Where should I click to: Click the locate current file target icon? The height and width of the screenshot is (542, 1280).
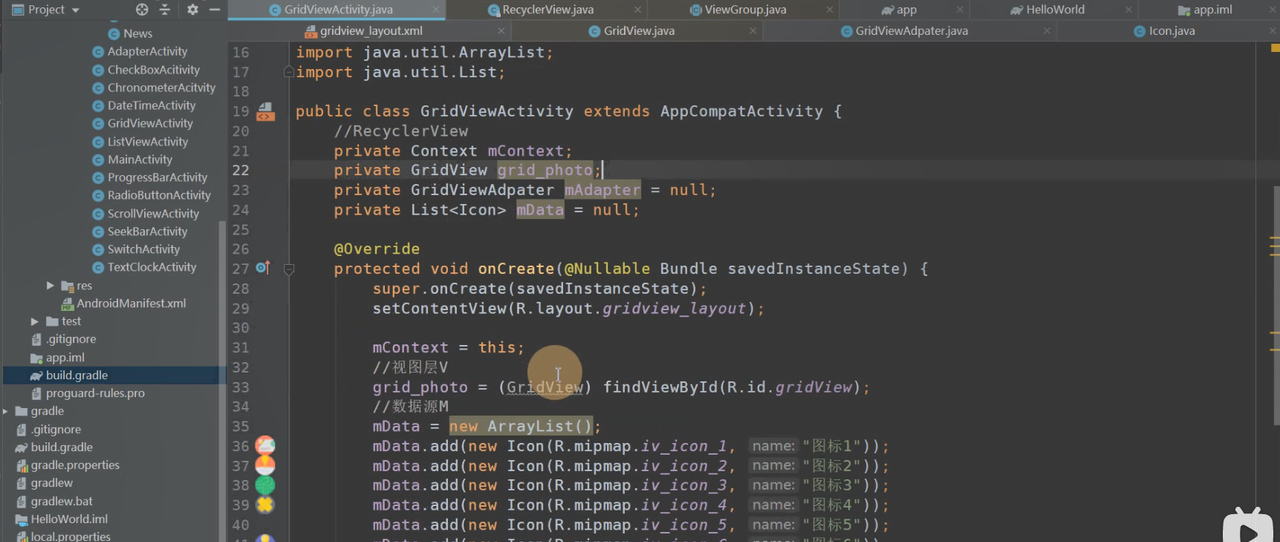(x=142, y=10)
